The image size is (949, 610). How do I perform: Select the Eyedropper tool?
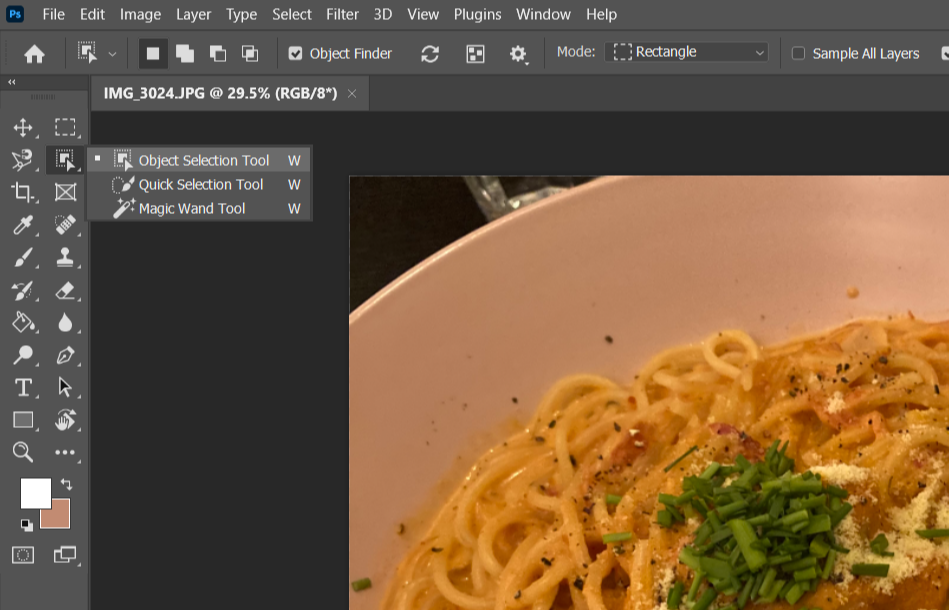click(x=23, y=225)
